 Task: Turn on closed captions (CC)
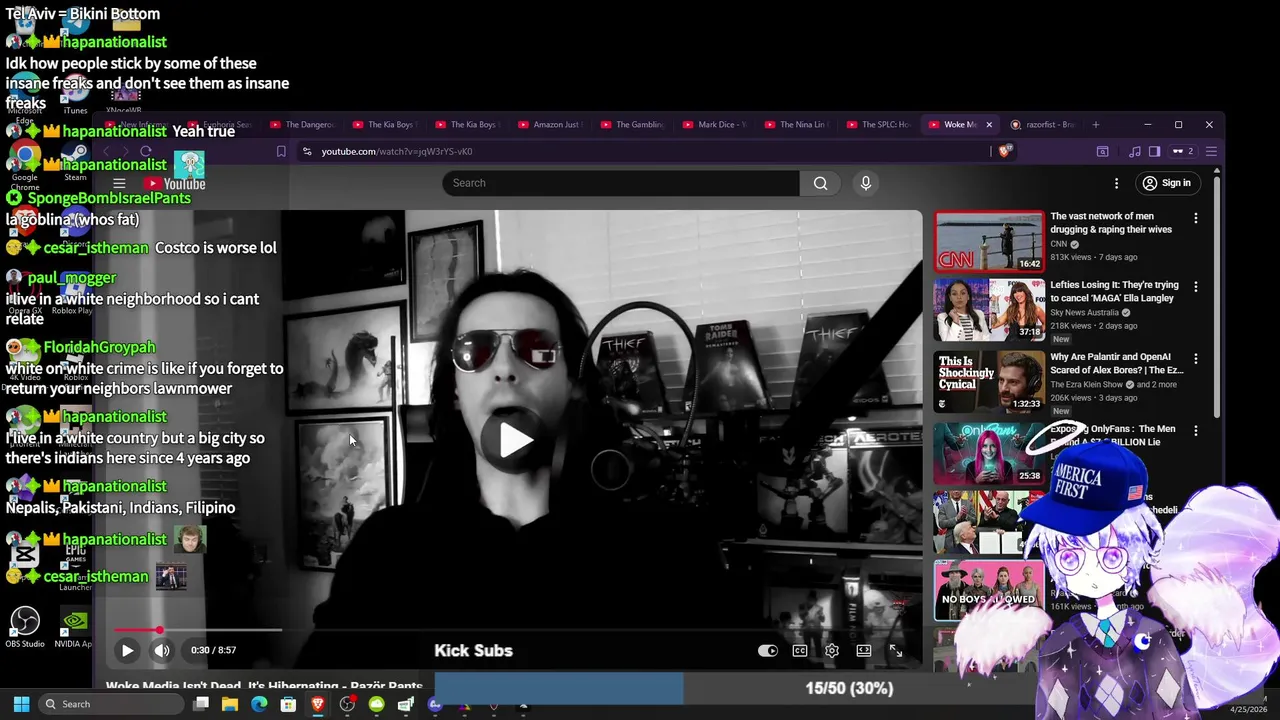pos(800,650)
